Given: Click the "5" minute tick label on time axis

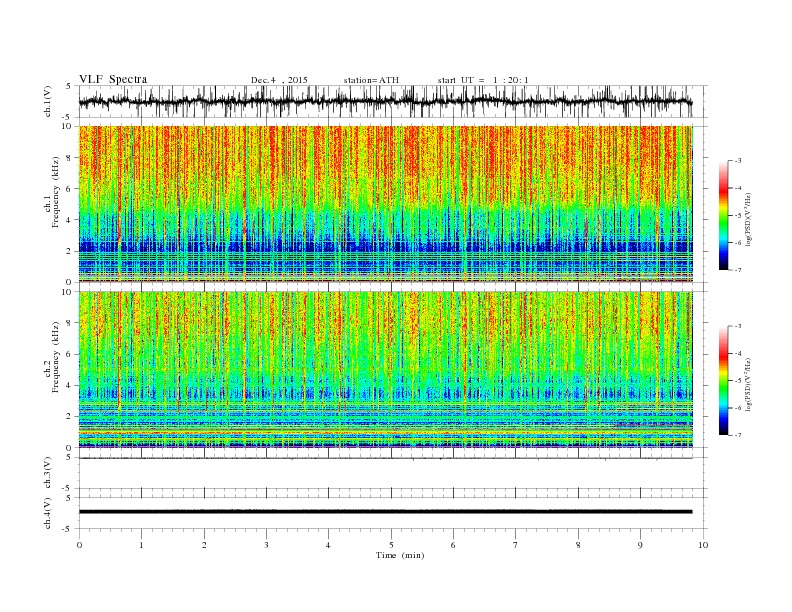Looking at the screenshot, I should 391,545.
